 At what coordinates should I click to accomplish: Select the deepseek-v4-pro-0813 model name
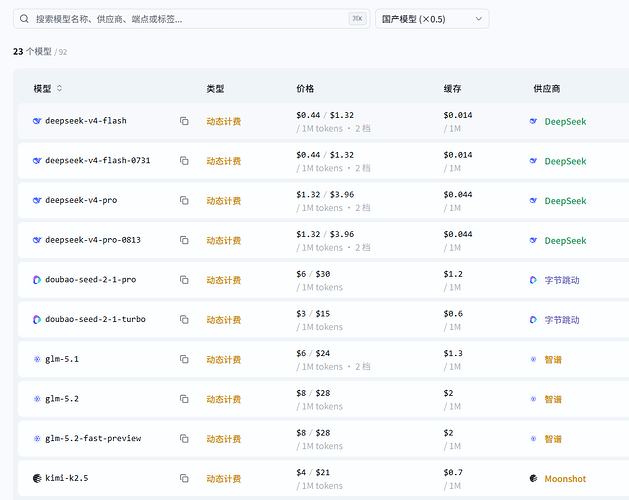click(x=93, y=240)
